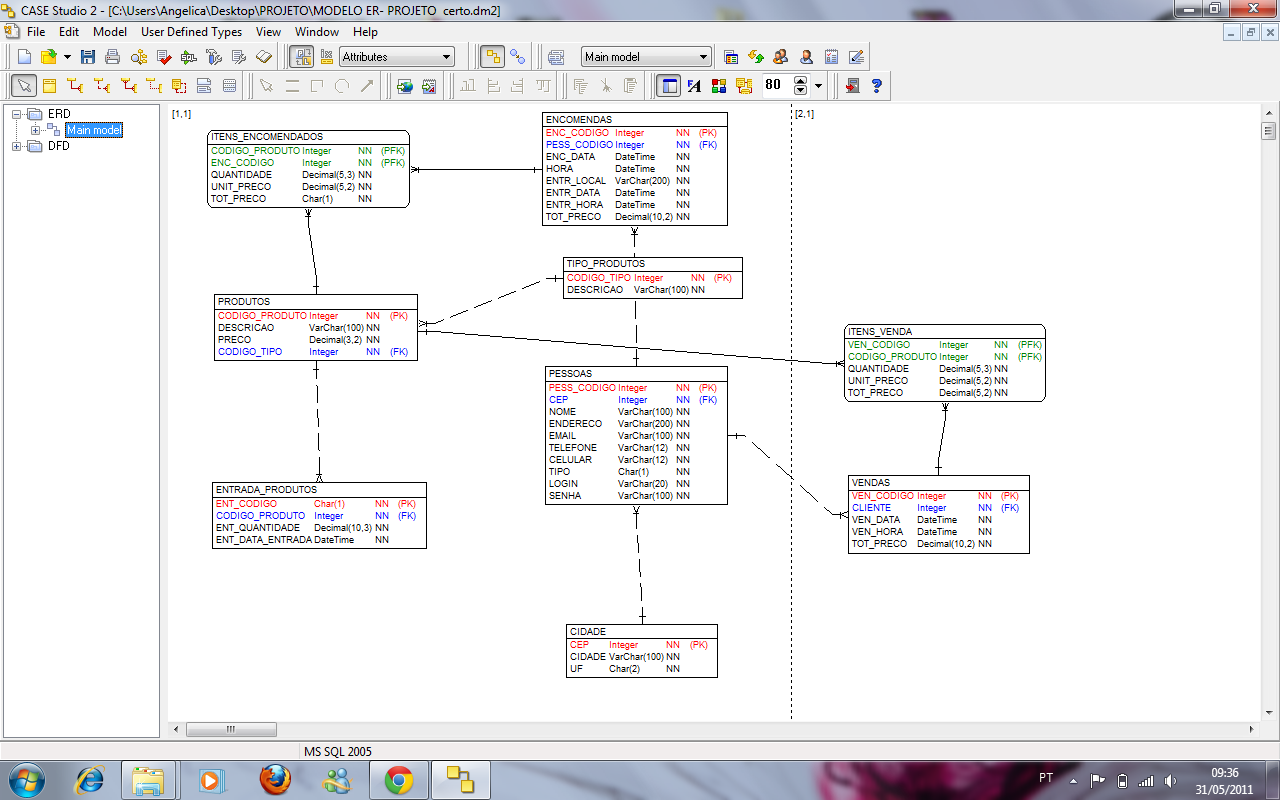Open the Model menu

coord(110,31)
